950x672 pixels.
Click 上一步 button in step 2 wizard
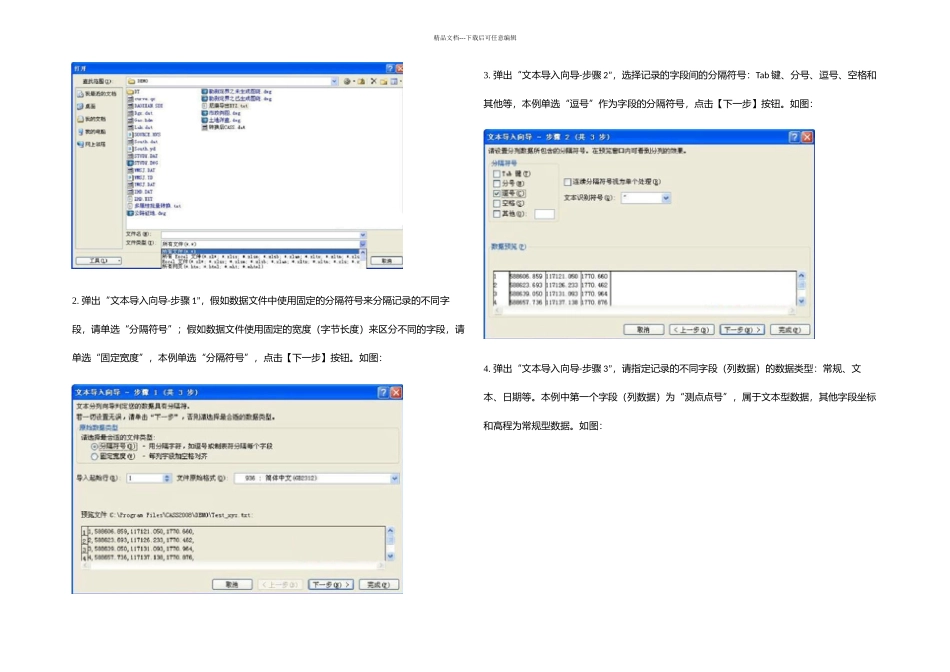click(691, 330)
